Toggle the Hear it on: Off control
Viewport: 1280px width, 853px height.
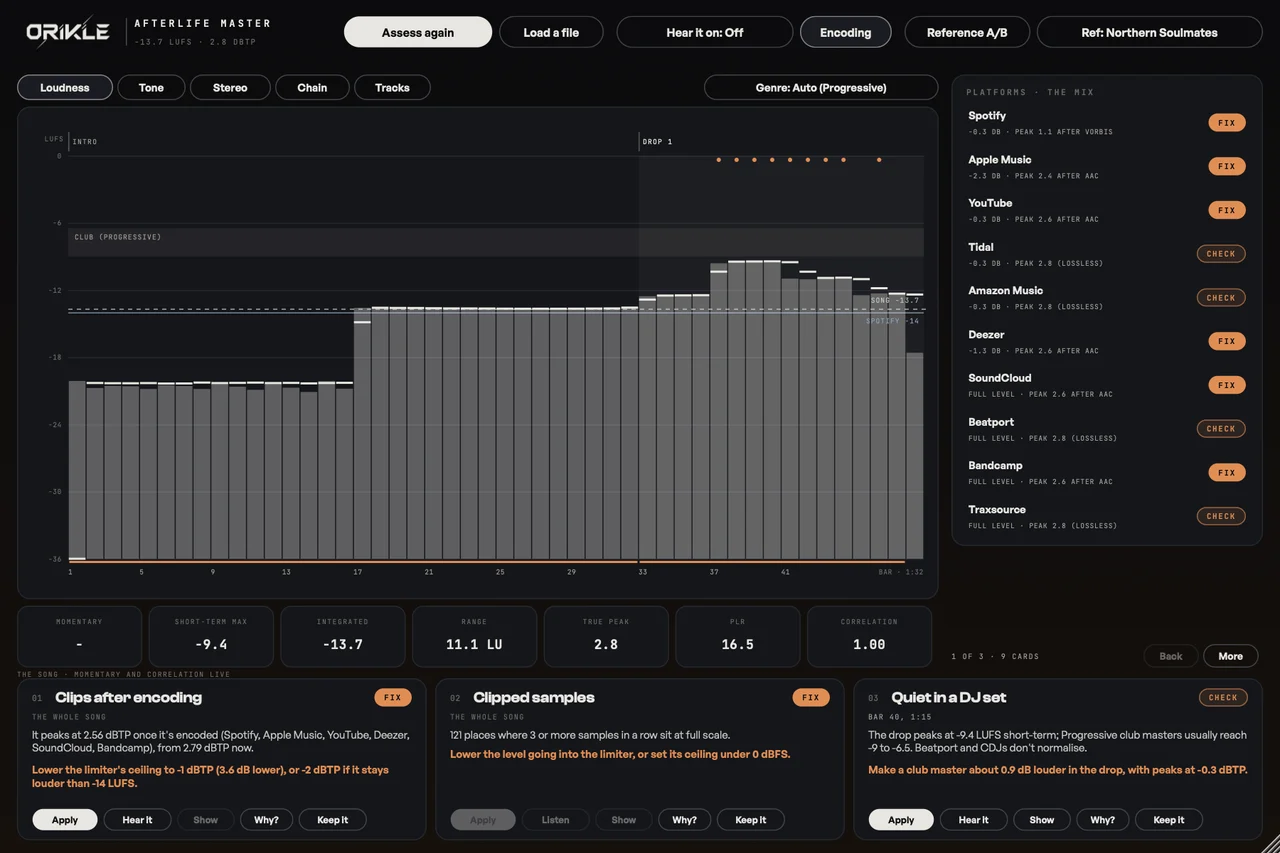point(705,32)
